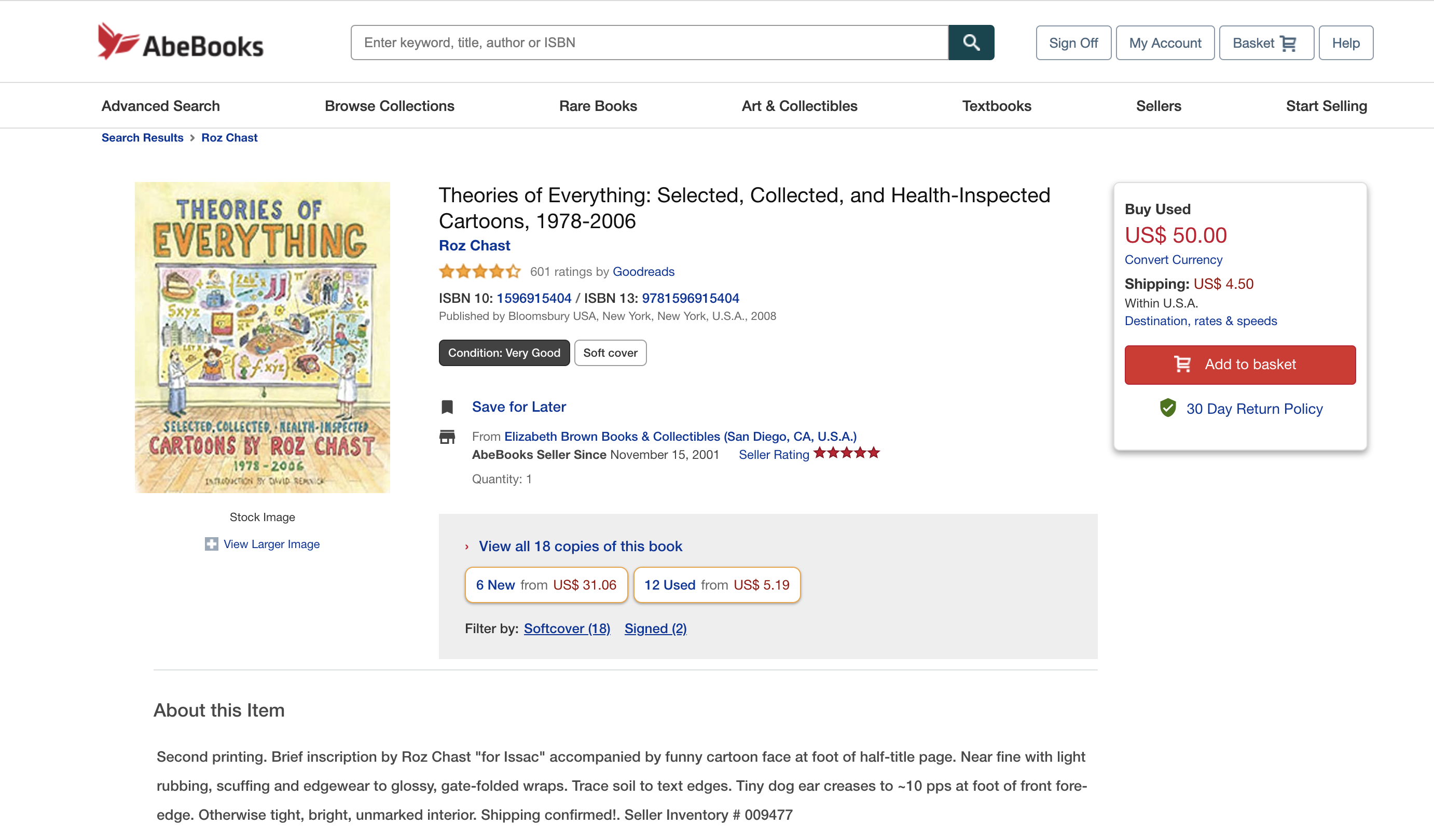Open the Rare Books menu item
The height and width of the screenshot is (840, 1434).
coord(598,106)
